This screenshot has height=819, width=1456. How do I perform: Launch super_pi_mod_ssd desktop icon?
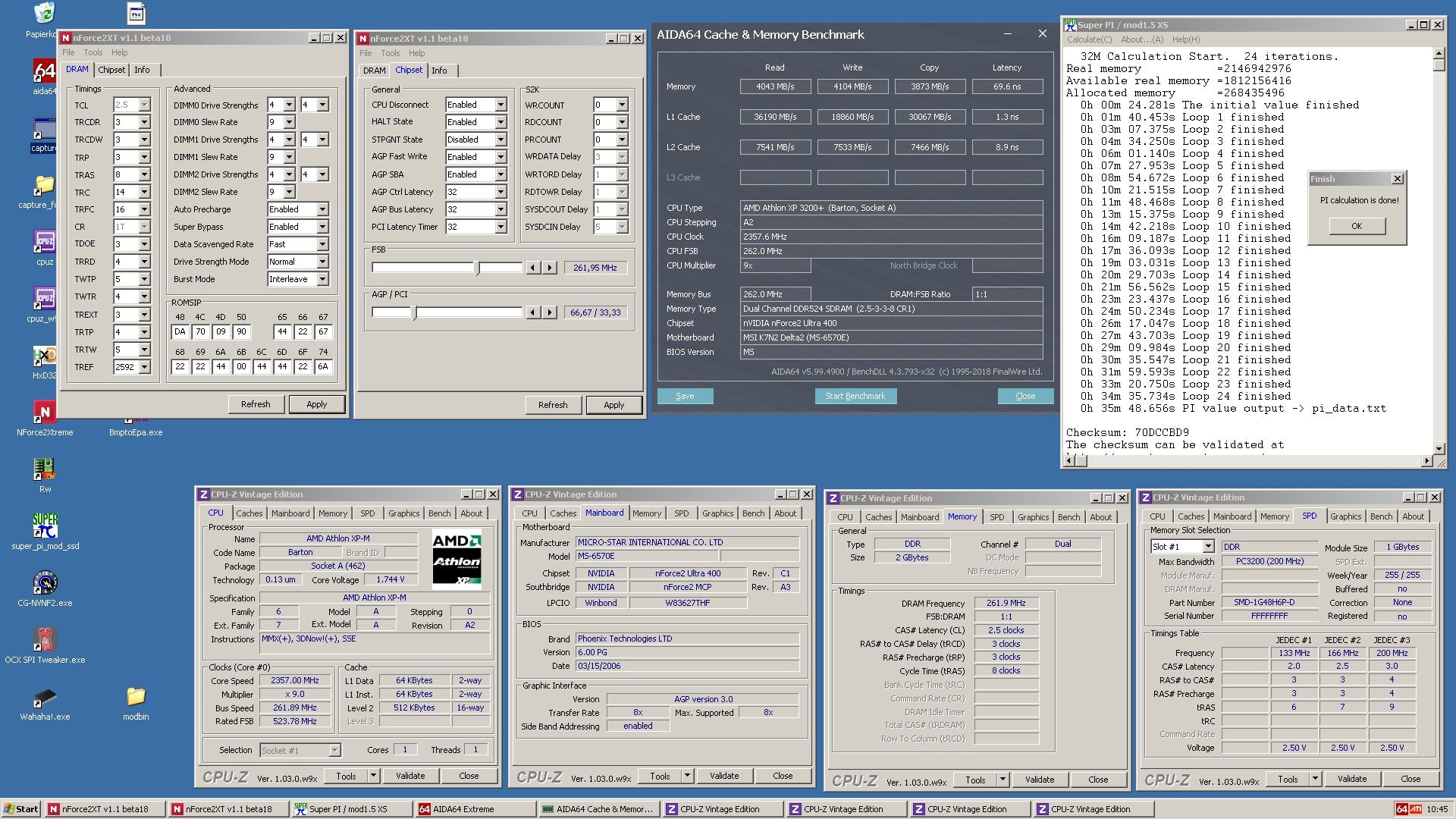(45, 532)
